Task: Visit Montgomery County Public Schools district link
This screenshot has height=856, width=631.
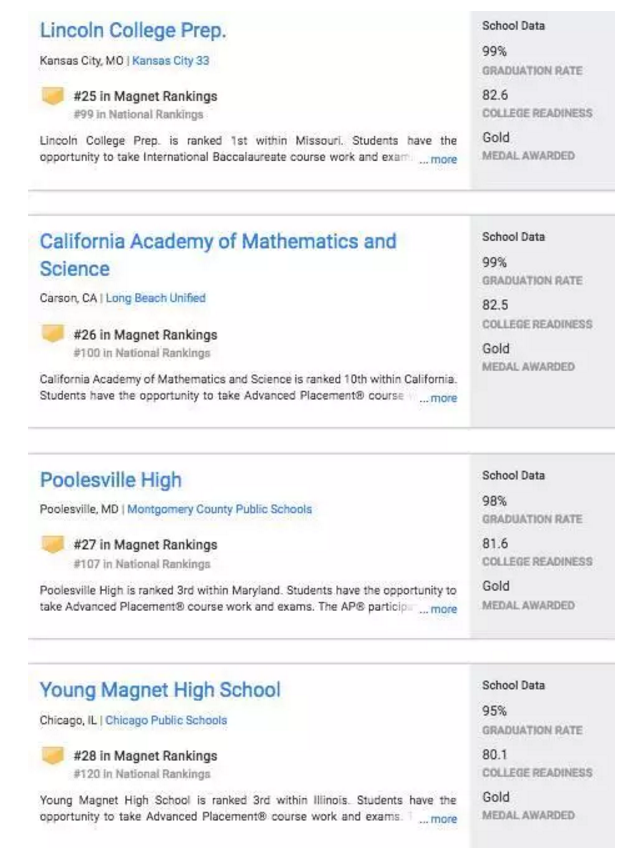Action: pyautogui.click(x=219, y=509)
